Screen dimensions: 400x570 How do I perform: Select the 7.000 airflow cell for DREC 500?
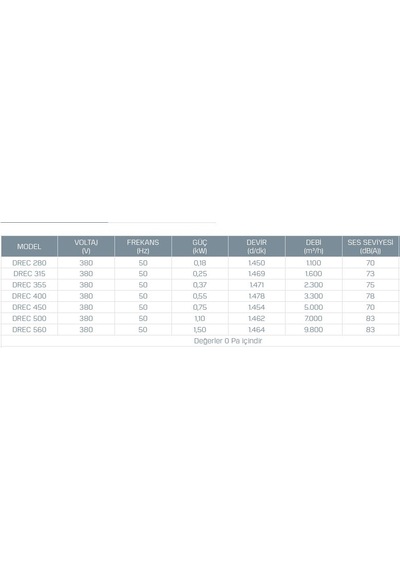(313, 318)
